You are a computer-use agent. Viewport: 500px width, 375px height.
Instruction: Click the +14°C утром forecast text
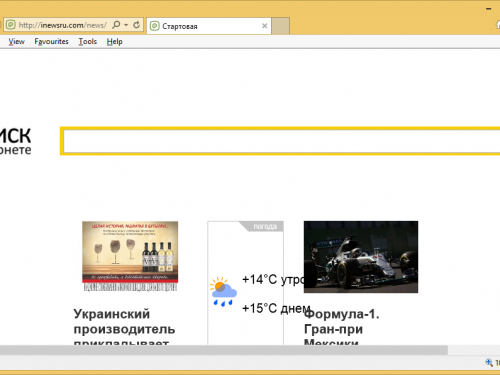273,279
